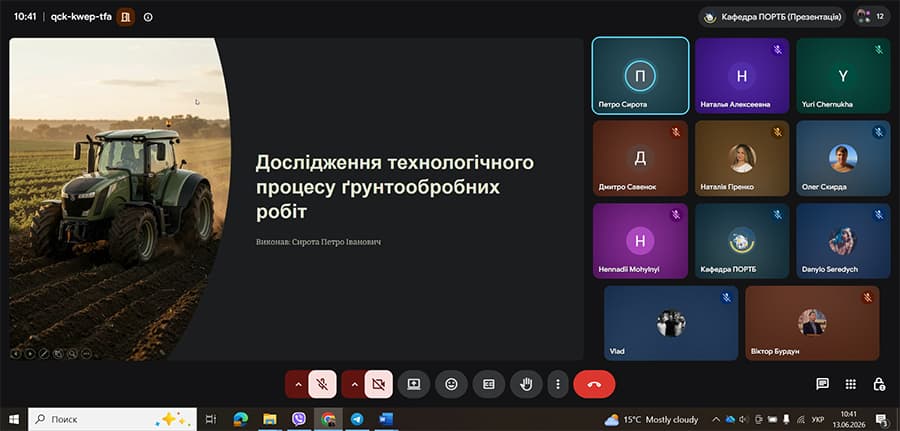Open Viber from the taskbar
The height and width of the screenshot is (431, 900).
(x=299, y=420)
